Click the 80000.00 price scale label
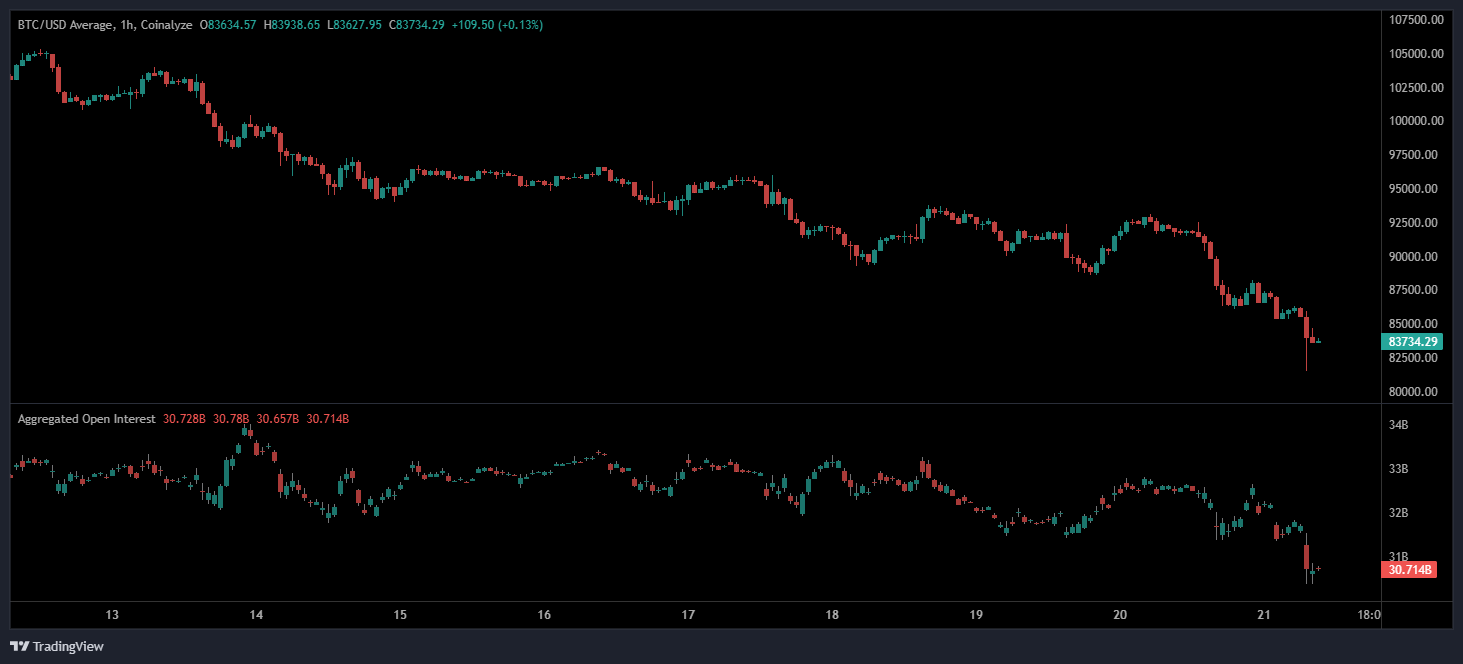This screenshot has width=1463, height=664. click(1415, 392)
